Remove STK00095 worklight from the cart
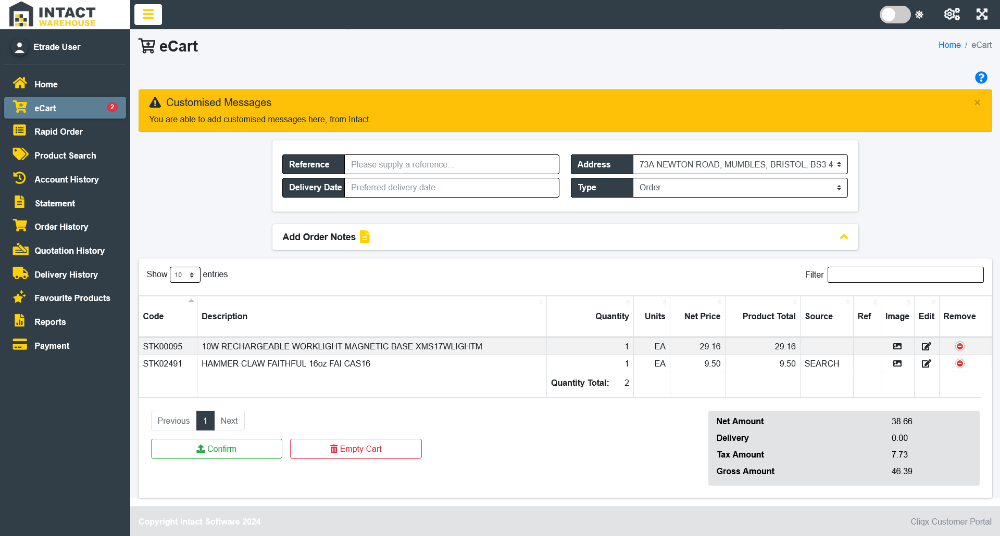The image size is (1000, 536). point(960,346)
